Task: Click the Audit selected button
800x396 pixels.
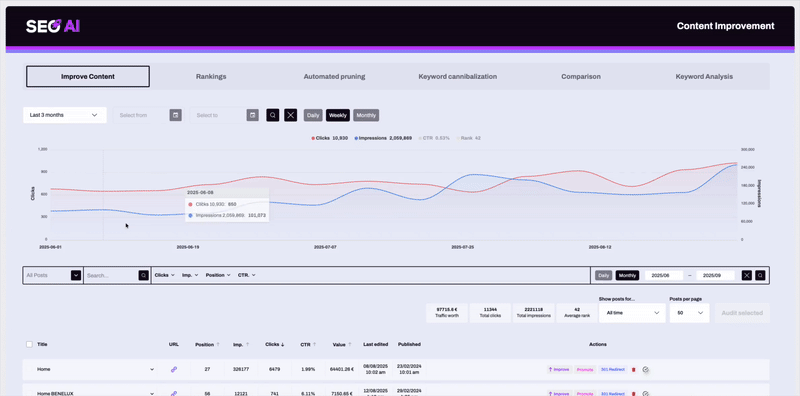Action: 742,313
